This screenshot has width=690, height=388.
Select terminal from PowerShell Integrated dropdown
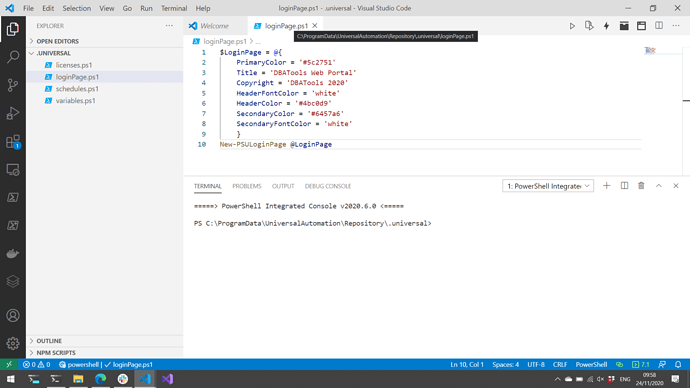[x=548, y=186]
